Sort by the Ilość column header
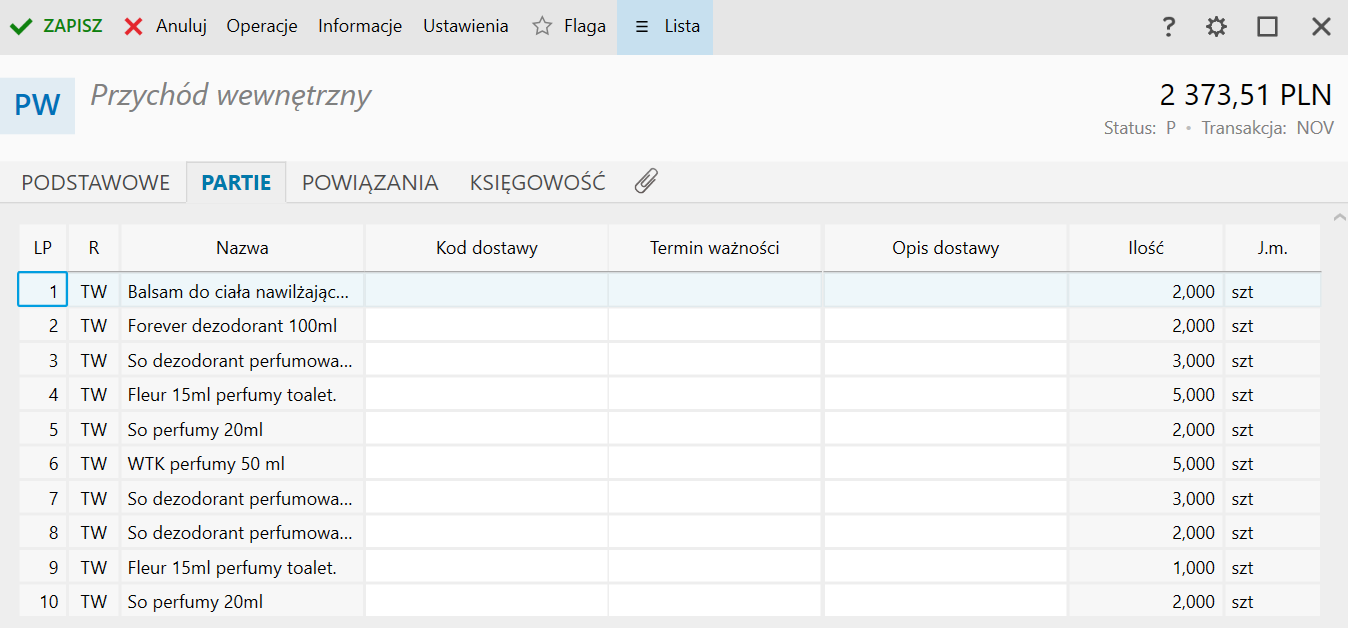 [1145, 248]
